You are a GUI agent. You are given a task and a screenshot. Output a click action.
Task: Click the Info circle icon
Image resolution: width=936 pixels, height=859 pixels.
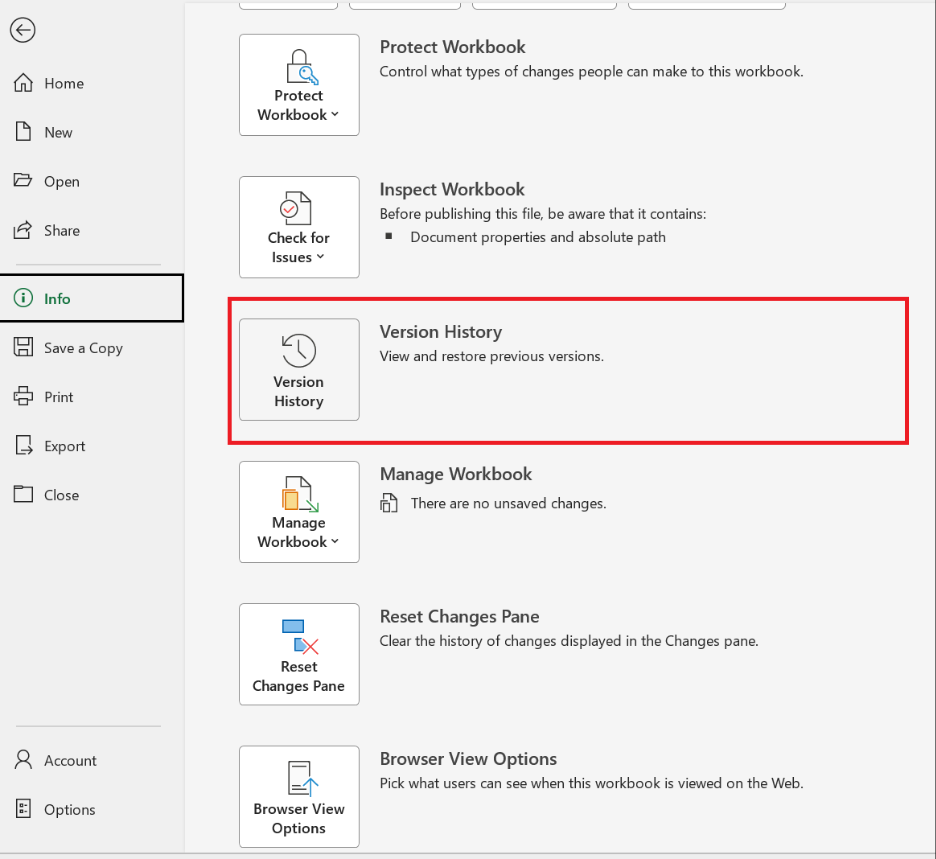click(23, 298)
